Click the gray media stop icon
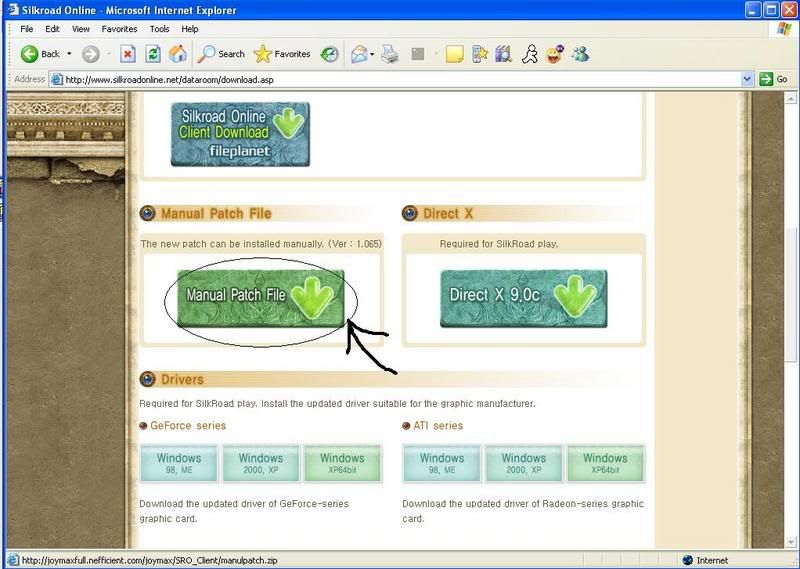 (x=418, y=54)
